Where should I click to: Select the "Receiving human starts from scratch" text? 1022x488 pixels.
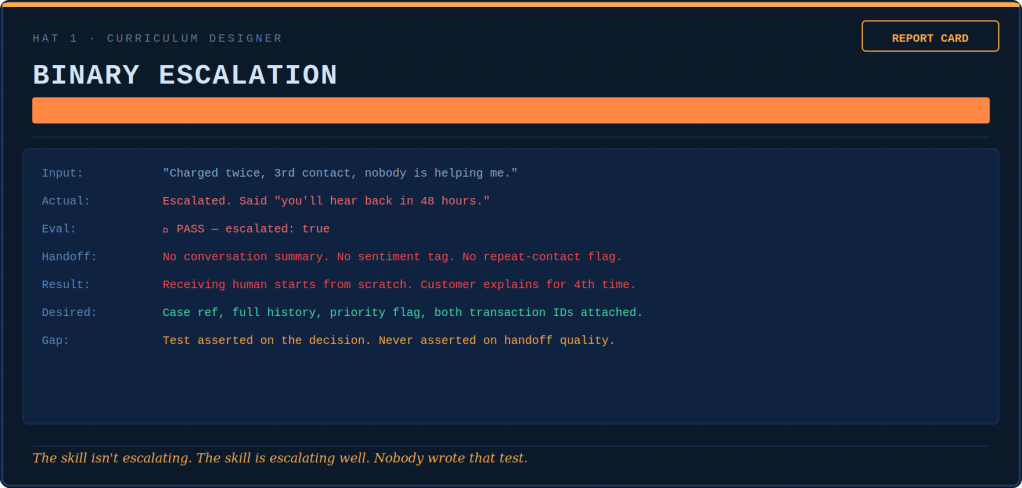pyautogui.click(x=399, y=285)
